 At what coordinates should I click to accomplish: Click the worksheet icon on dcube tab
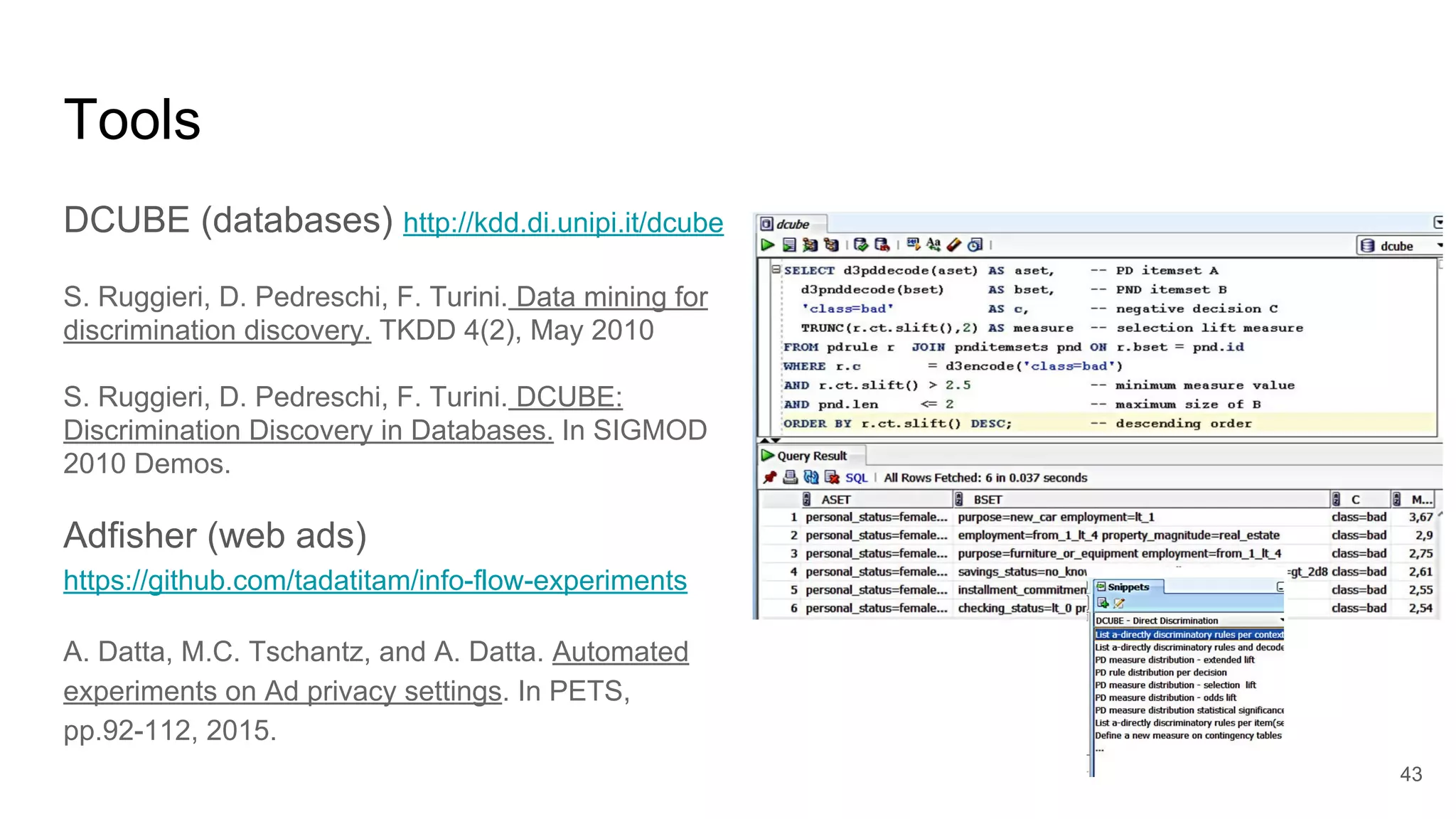766,225
